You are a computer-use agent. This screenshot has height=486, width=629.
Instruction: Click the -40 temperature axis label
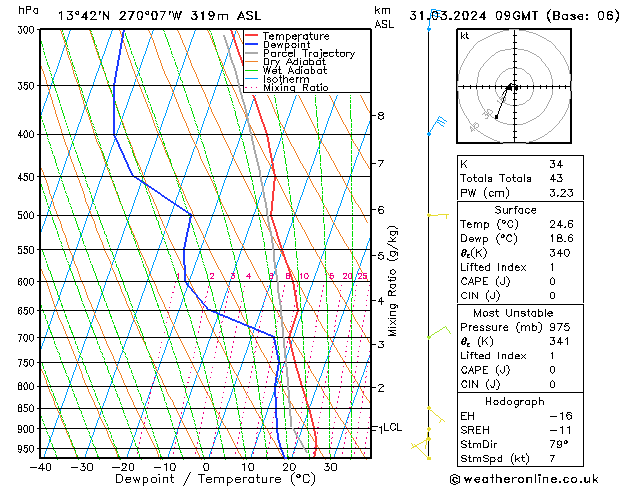pyautogui.click(x=41, y=467)
